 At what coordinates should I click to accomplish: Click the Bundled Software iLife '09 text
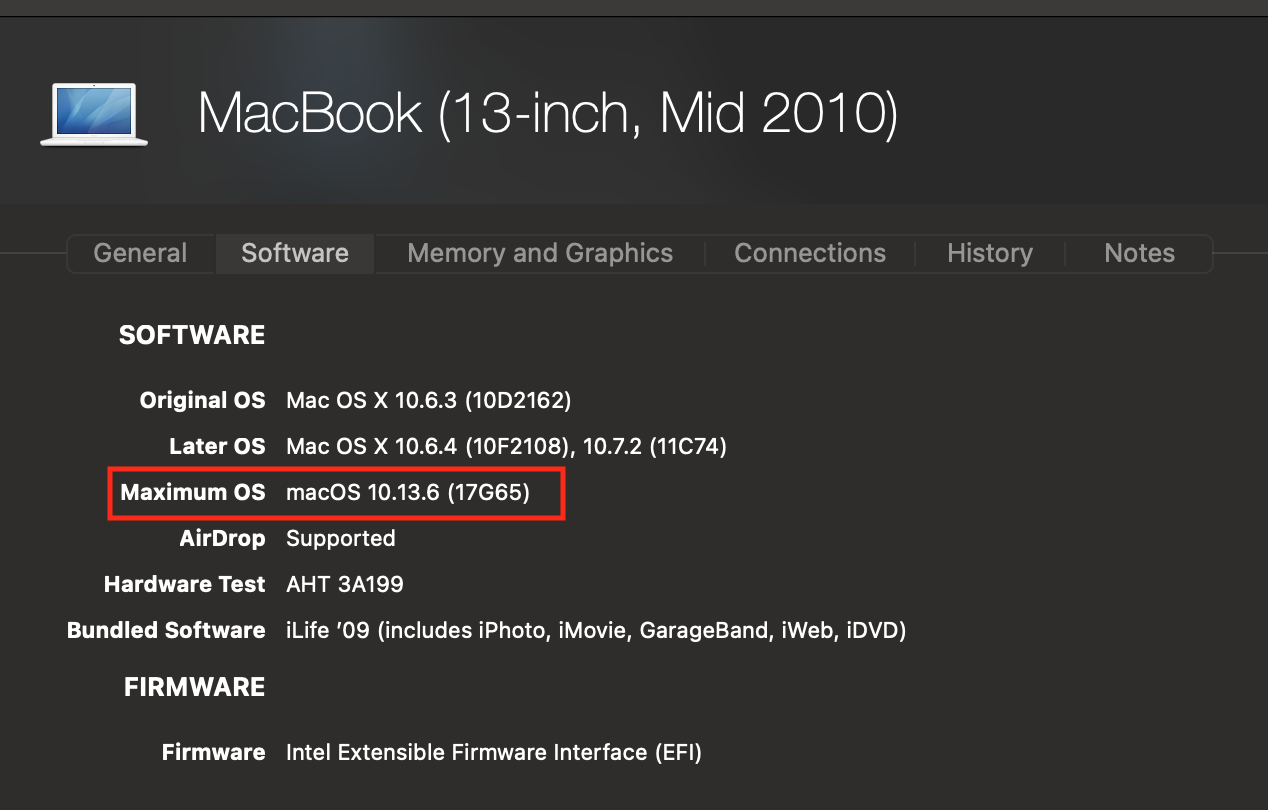[x=596, y=630]
